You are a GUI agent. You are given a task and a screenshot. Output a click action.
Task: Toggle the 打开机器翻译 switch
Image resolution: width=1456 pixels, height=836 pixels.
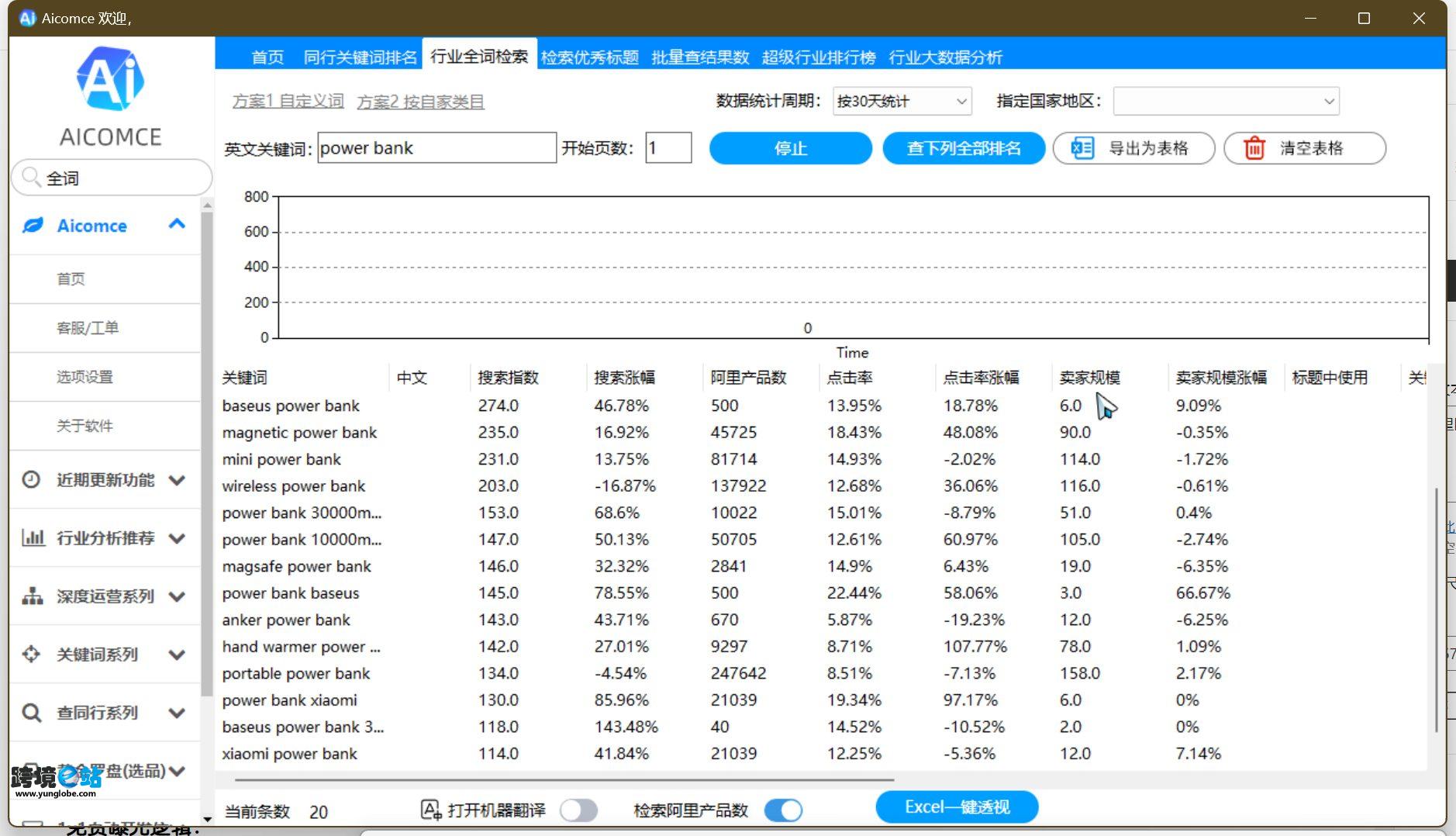click(x=578, y=810)
